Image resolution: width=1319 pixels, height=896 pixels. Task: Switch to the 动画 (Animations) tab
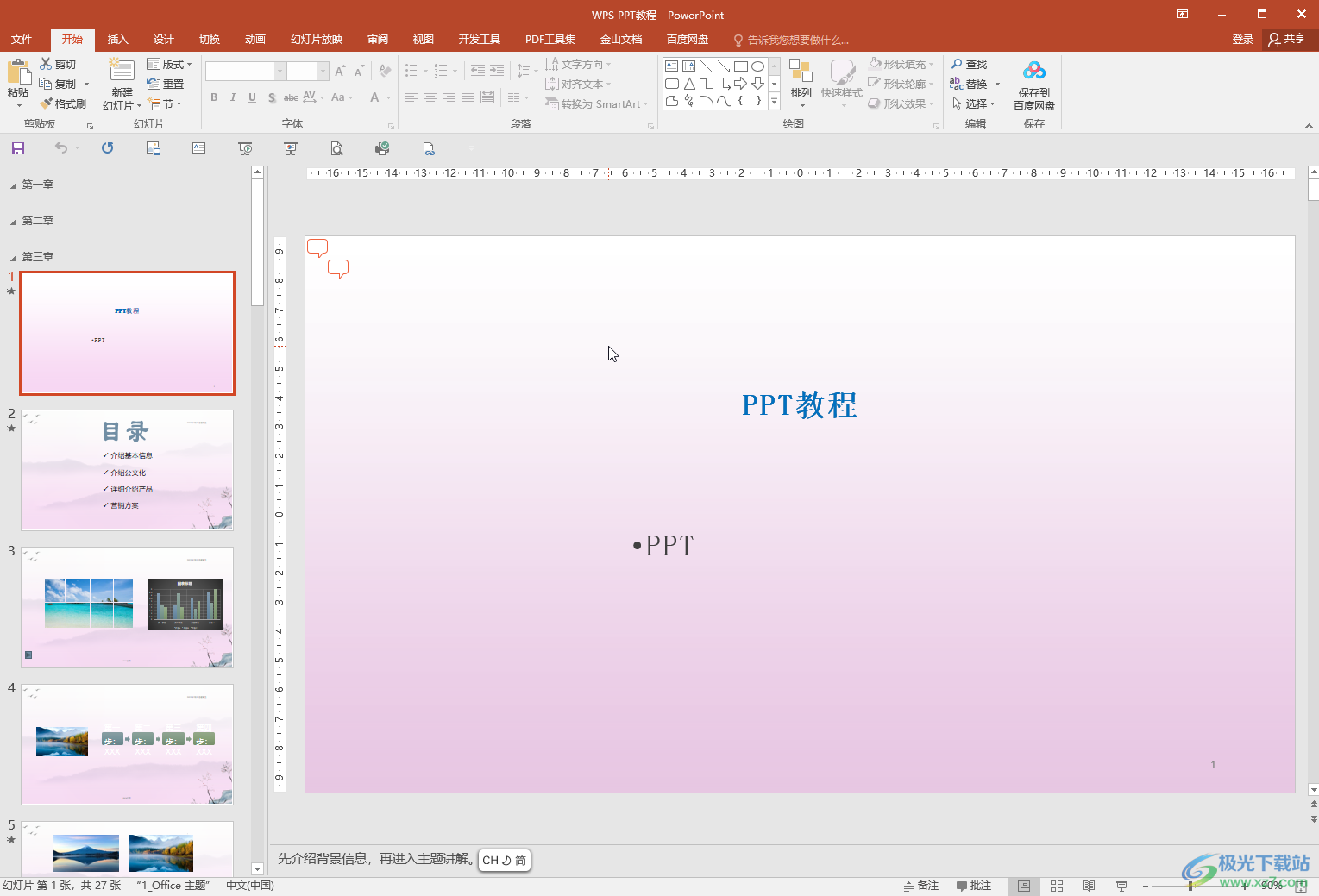coord(255,40)
